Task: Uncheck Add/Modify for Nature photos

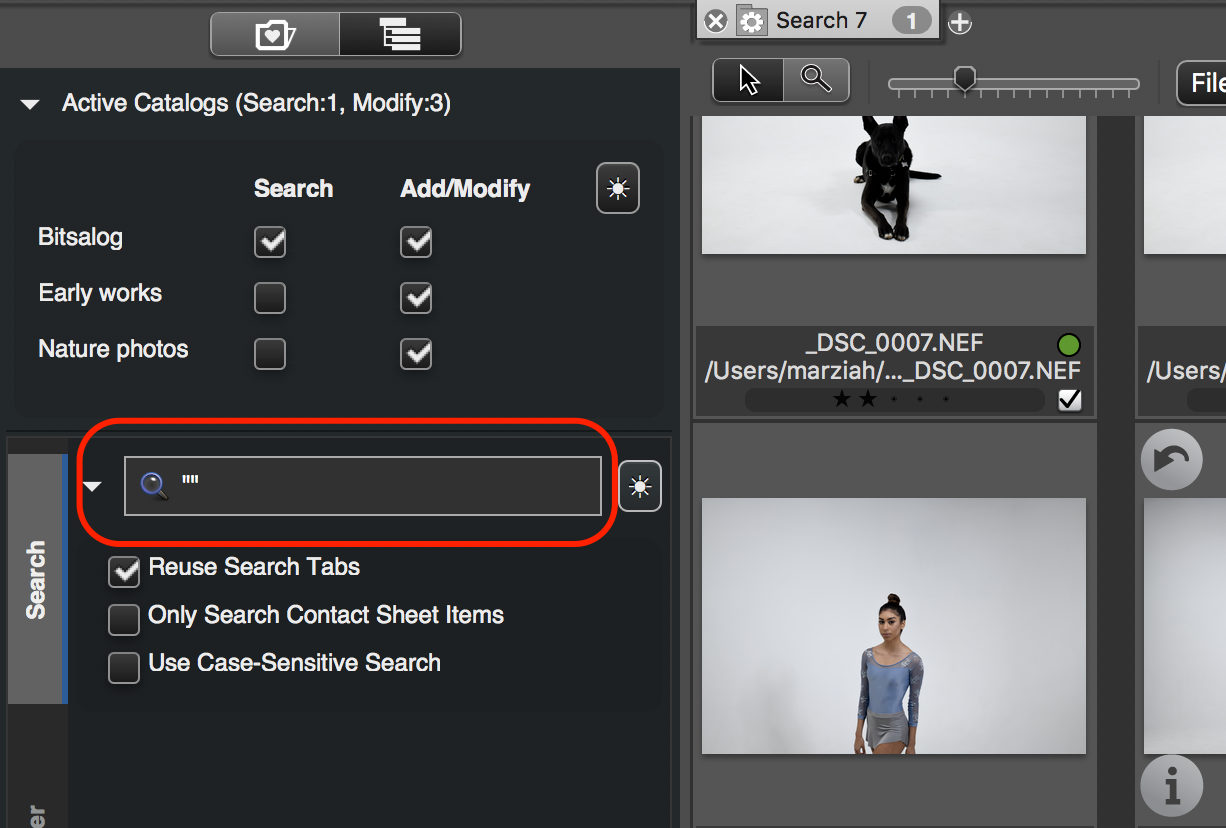Action: [416, 354]
